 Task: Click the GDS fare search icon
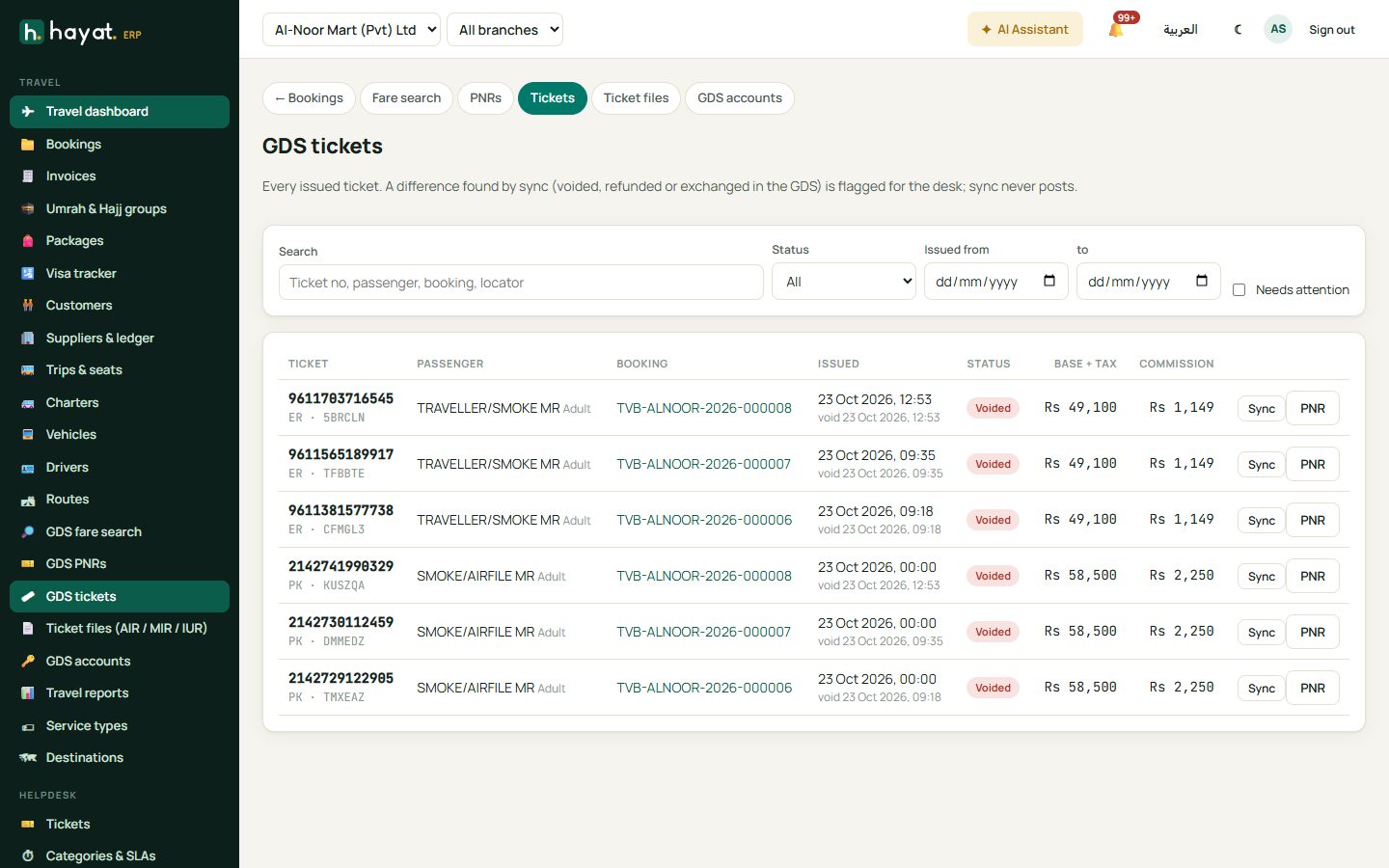click(x=28, y=532)
